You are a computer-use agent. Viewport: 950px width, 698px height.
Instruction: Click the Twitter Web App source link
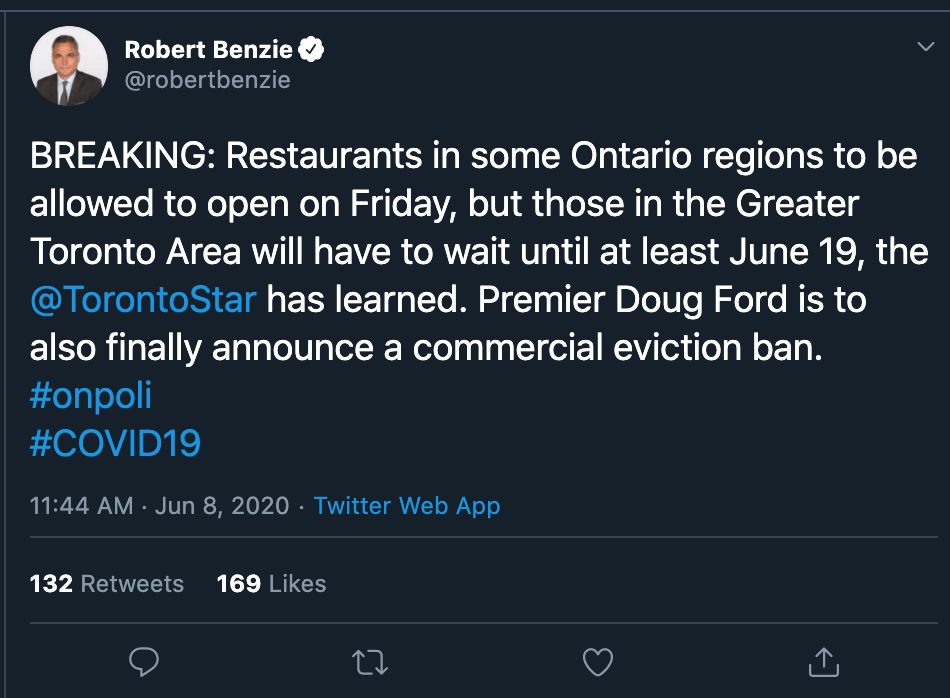pyautogui.click(x=406, y=506)
